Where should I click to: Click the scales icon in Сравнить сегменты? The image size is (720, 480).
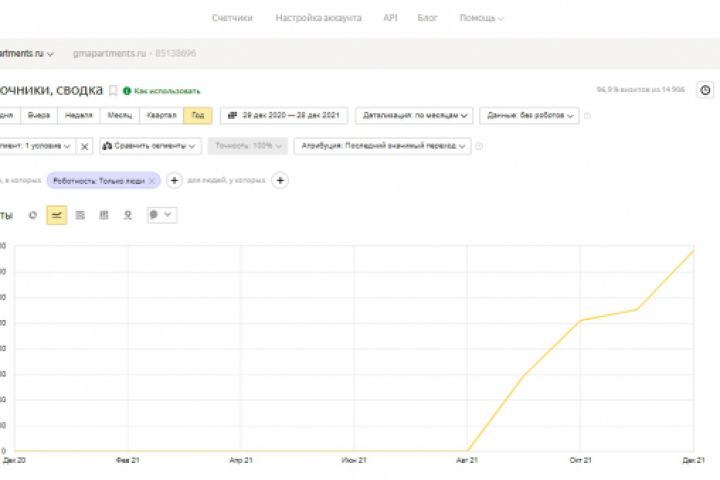click(107, 146)
